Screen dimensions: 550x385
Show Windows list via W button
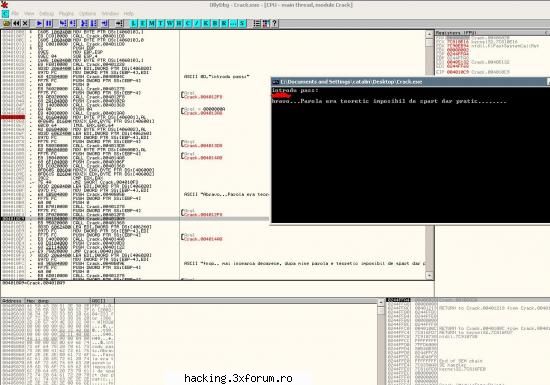[170, 23]
